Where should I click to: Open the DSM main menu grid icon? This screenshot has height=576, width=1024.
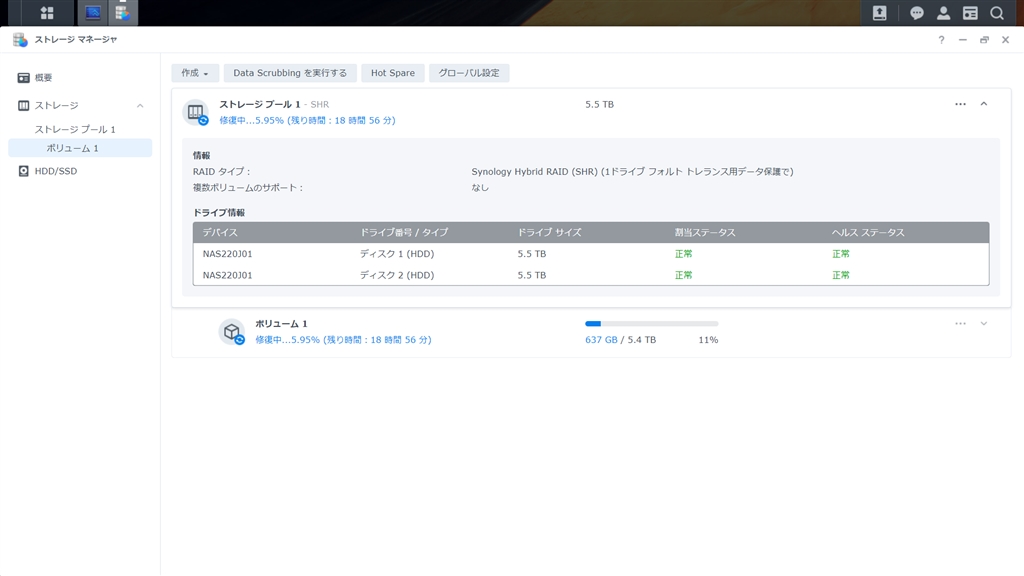pyautogui.click(x=47, y=12)
